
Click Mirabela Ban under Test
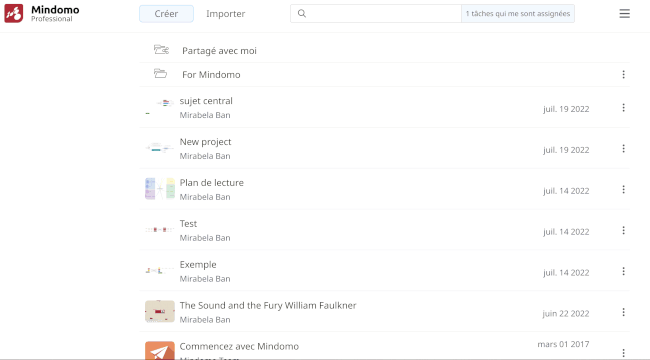[x=205, y=238]
